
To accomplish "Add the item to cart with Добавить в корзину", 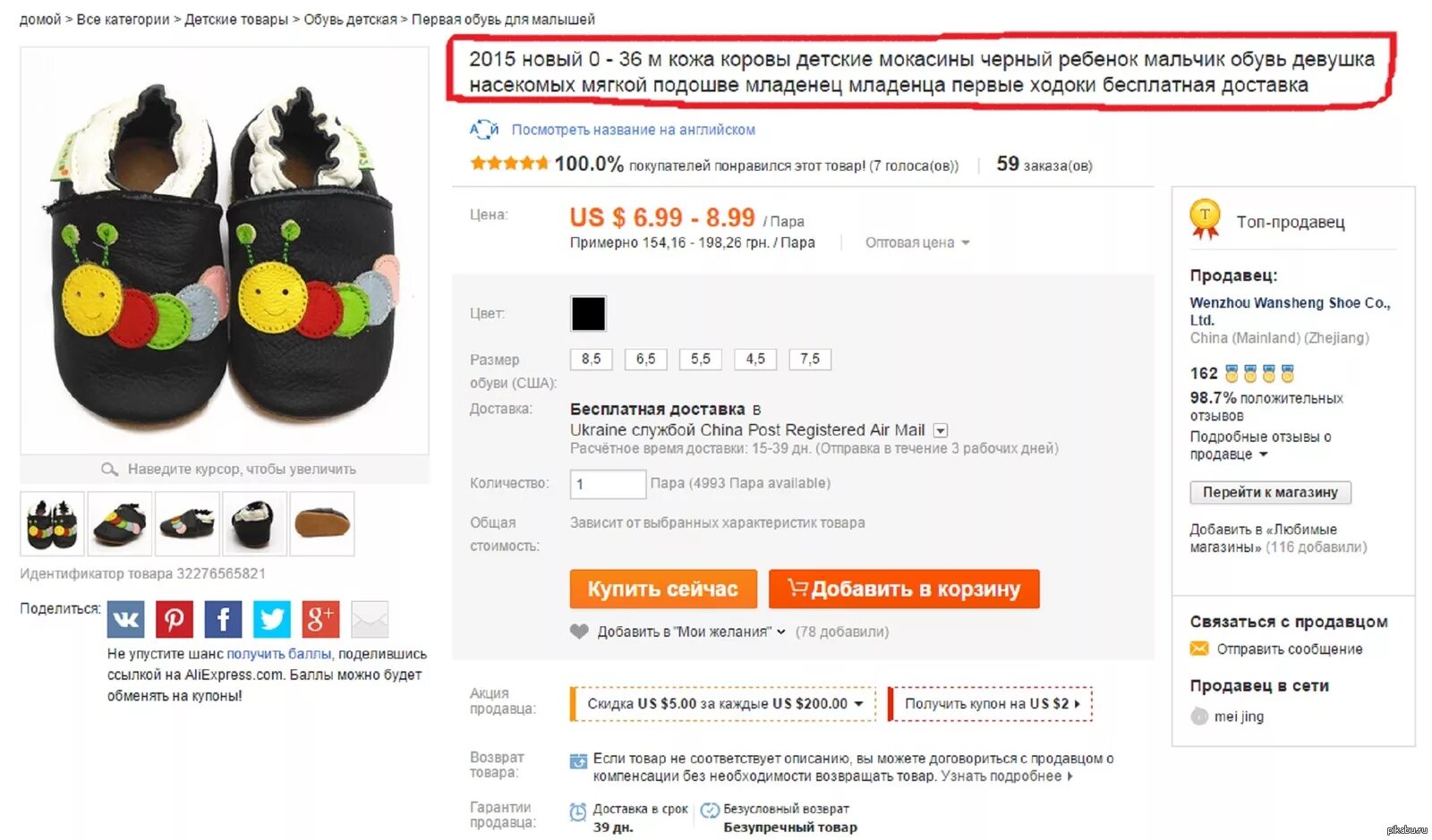I will [904, 589].
